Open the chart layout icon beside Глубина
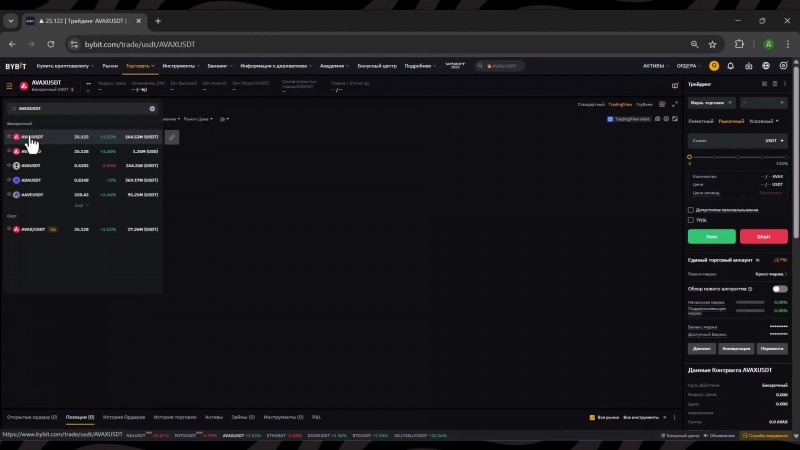Image resolution: width=800 pixels, height=450 pixels. (662, 104)
